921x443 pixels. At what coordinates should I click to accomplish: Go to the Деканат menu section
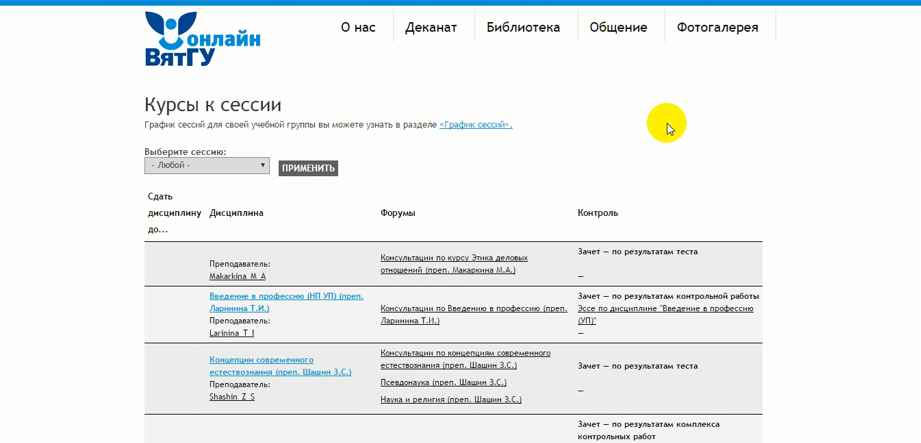tap(431, 27)
